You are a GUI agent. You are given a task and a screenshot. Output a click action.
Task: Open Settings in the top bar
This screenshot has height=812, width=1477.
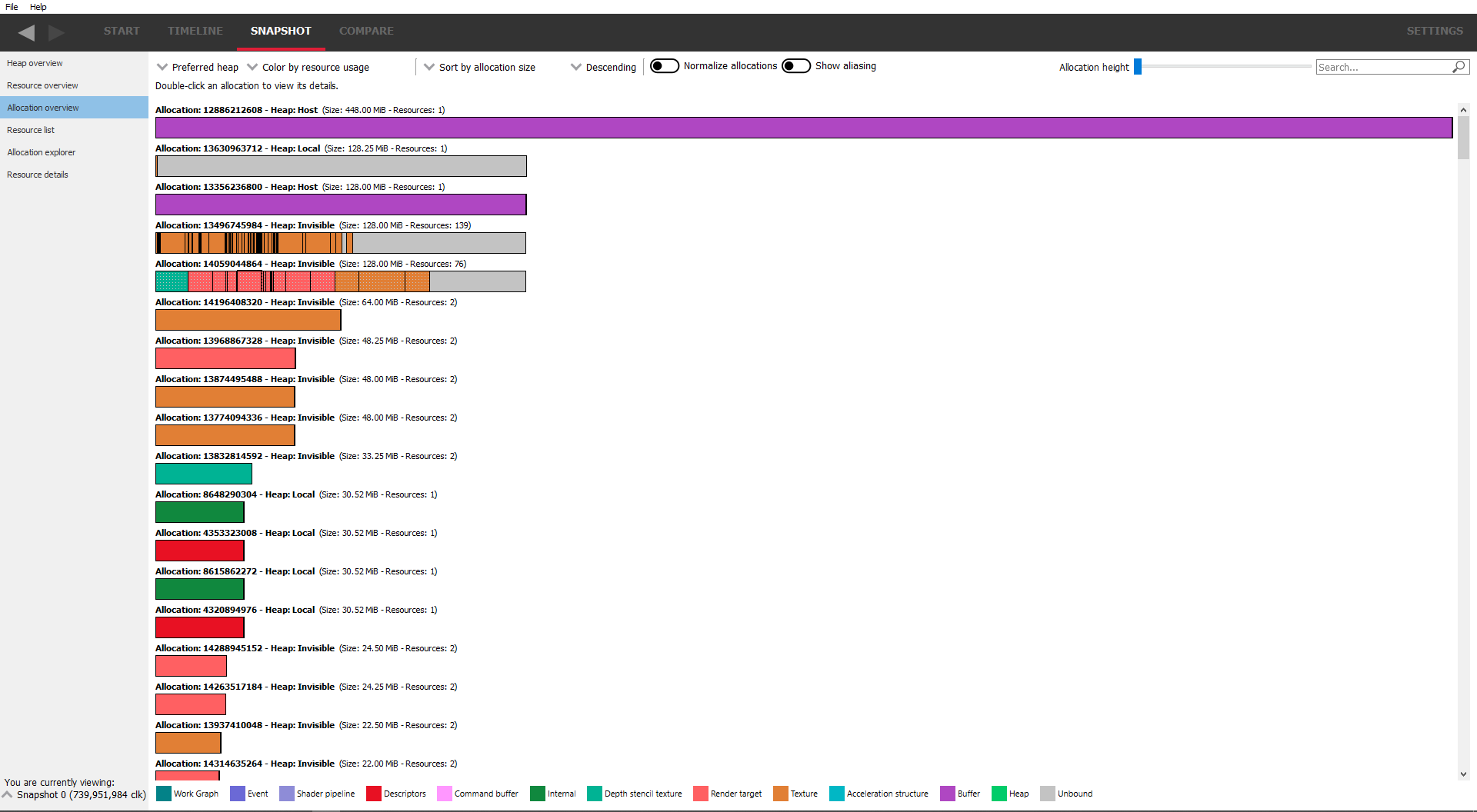tap(1435, 31)
